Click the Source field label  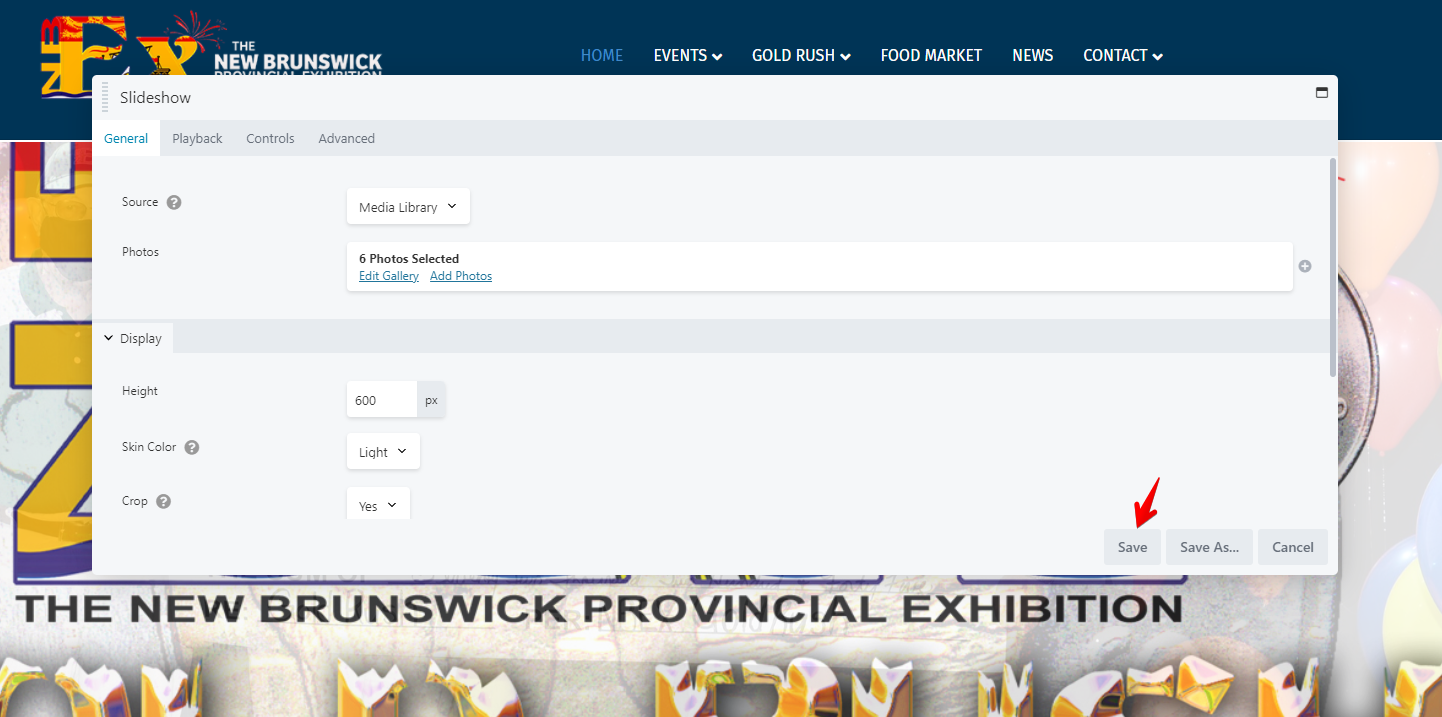click(140, 202)
